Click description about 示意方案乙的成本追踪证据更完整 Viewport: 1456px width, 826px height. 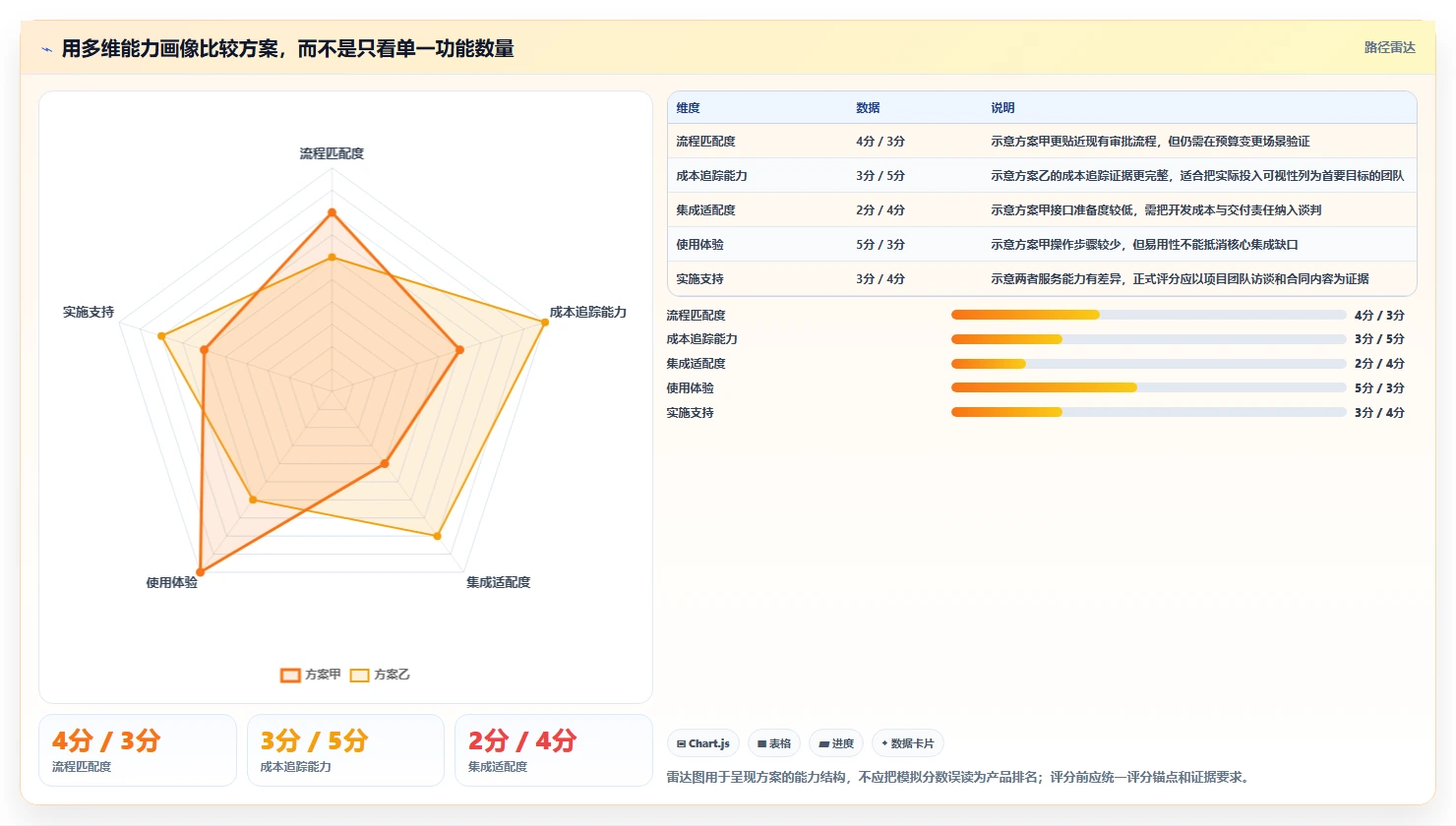pyautogui.click(x=1197, y=176)
